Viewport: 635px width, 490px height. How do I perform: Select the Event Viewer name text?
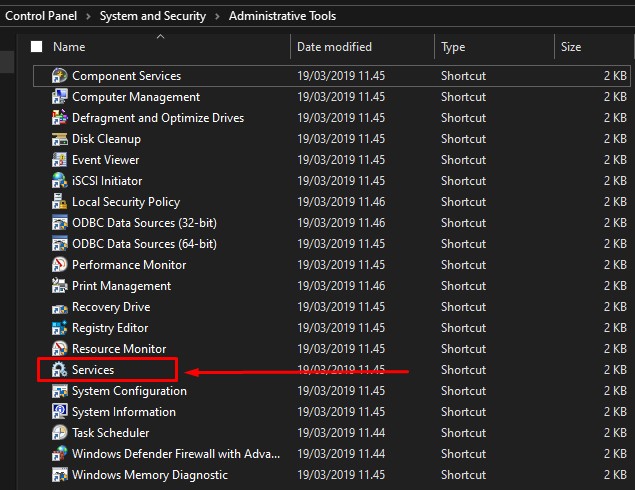pos(105,160)
